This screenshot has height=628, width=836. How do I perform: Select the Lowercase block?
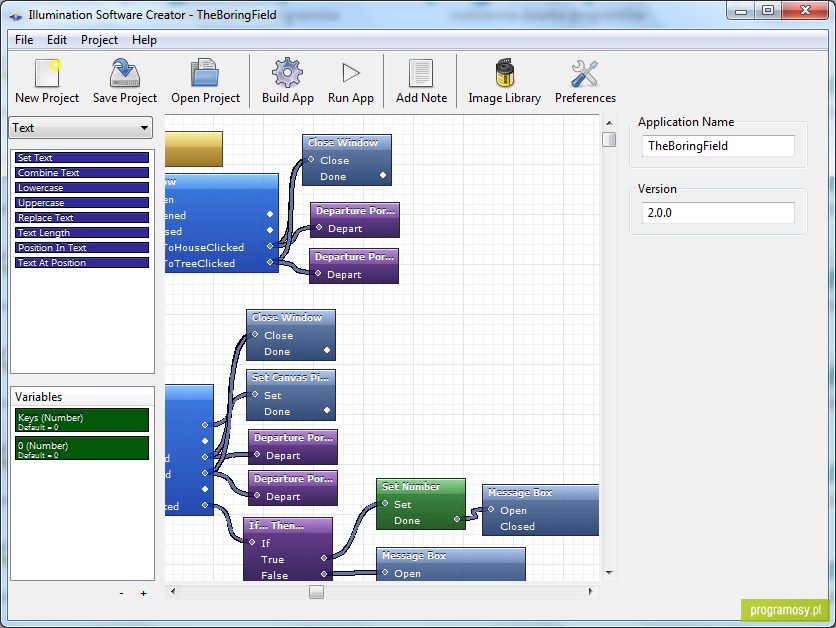[82, 188]
